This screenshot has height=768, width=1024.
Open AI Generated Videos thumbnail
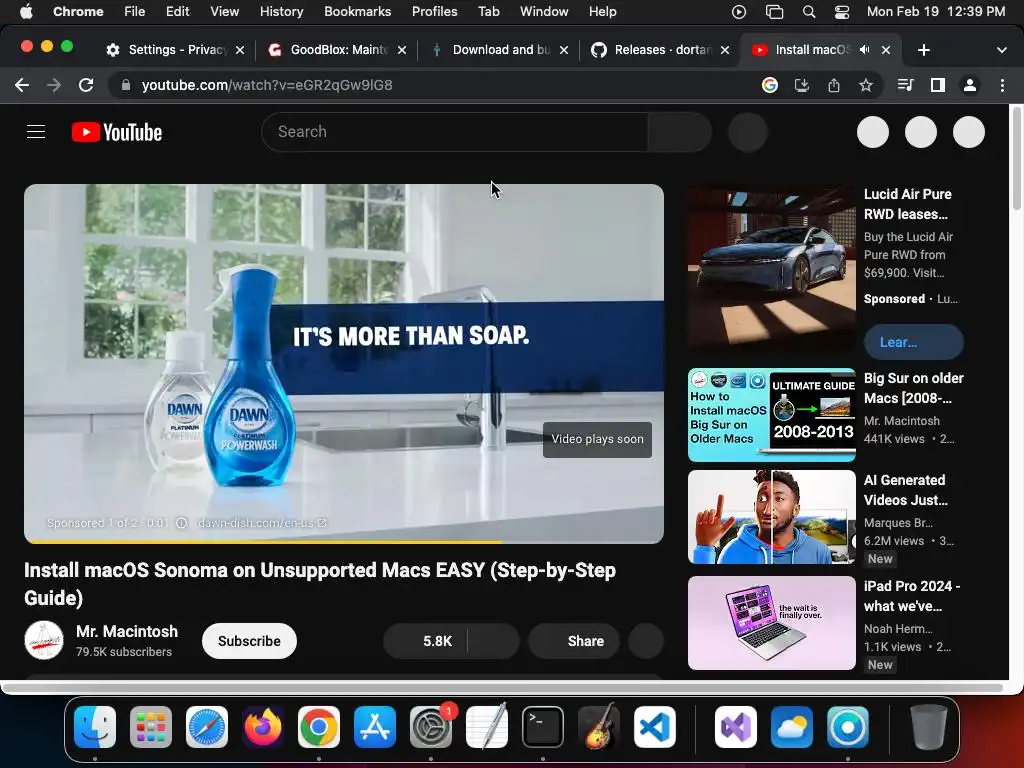[x=772, y=517]
